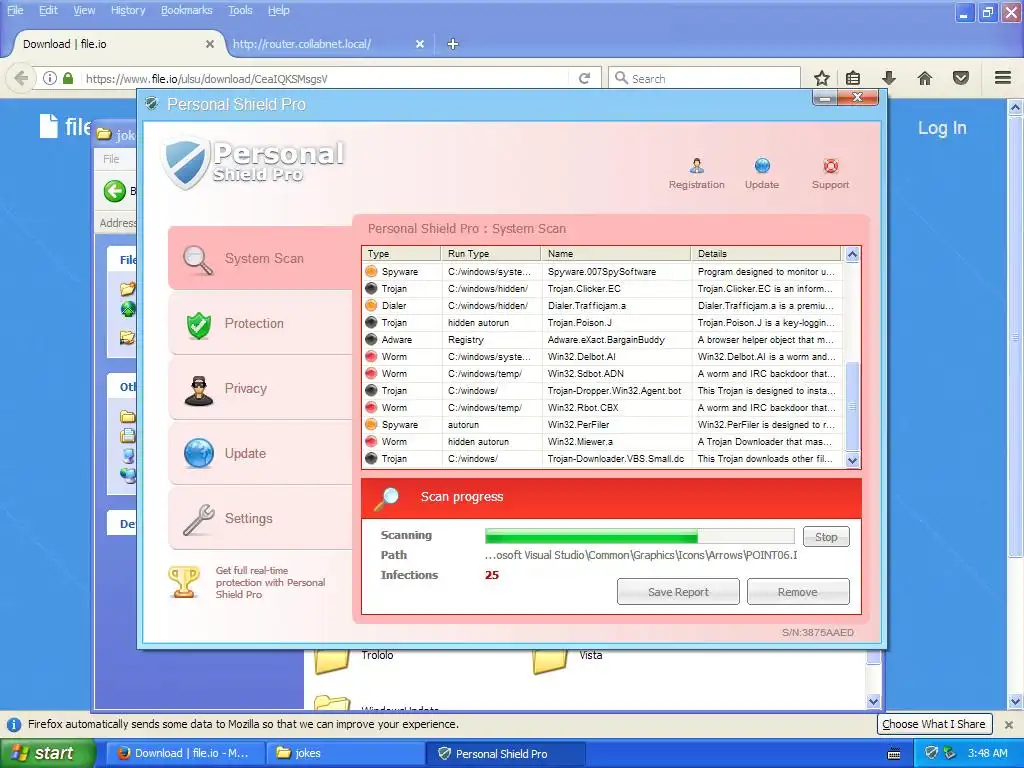The image size is (1024, 768).
Task: Open the Update section in sidebar
Action: point(260,453)
